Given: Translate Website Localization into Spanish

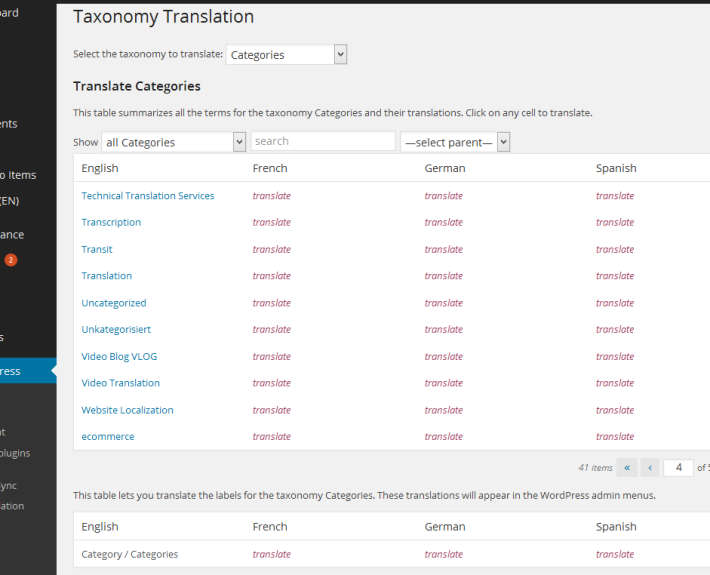Looking at the screenshot, I should click(x=615, y=410).
